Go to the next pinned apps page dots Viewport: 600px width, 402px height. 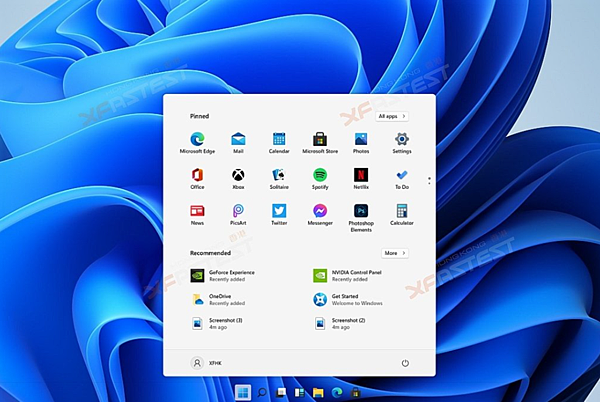[x=429, y=181]
